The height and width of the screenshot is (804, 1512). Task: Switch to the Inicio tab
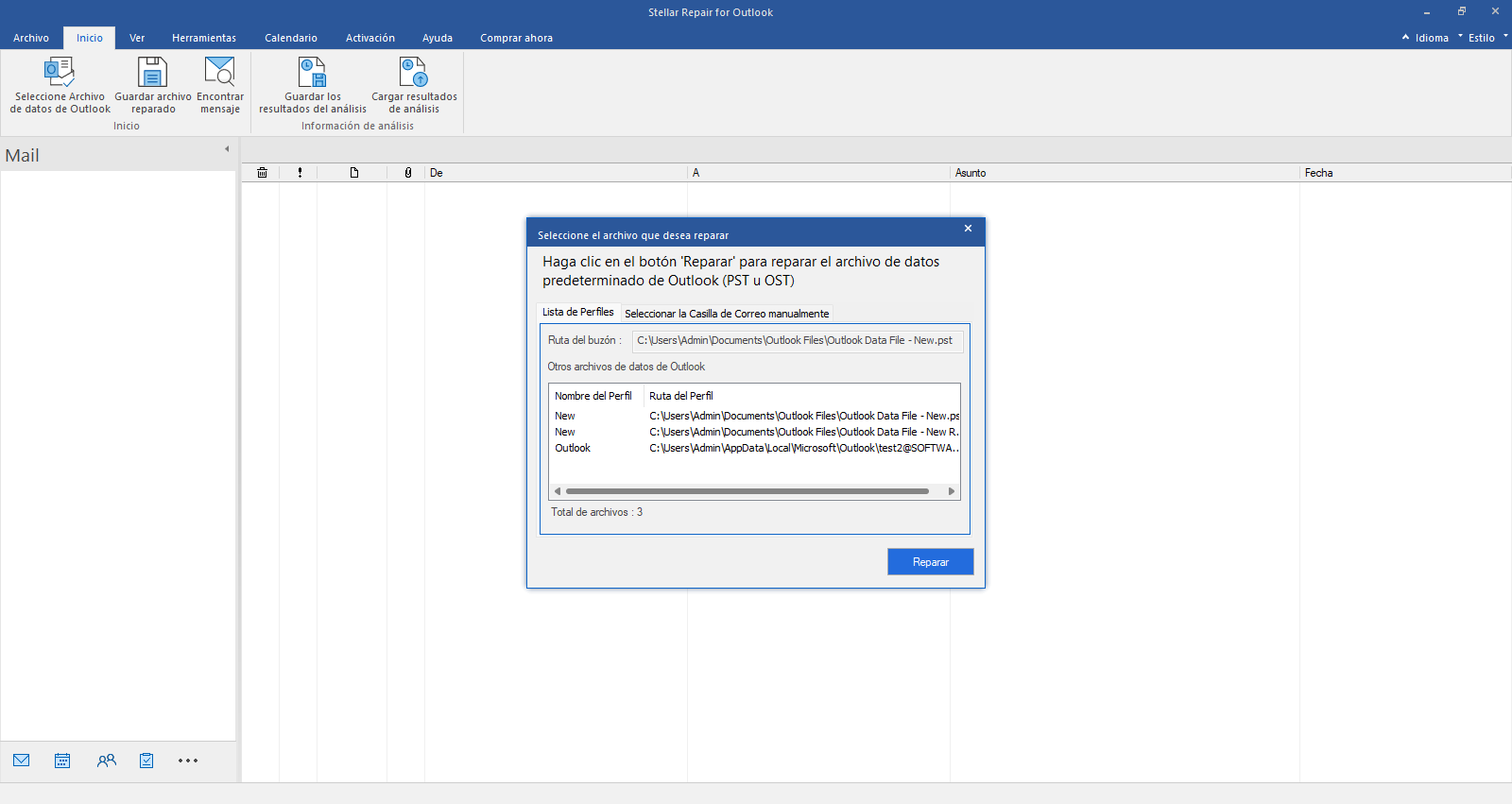pos(90,38)
